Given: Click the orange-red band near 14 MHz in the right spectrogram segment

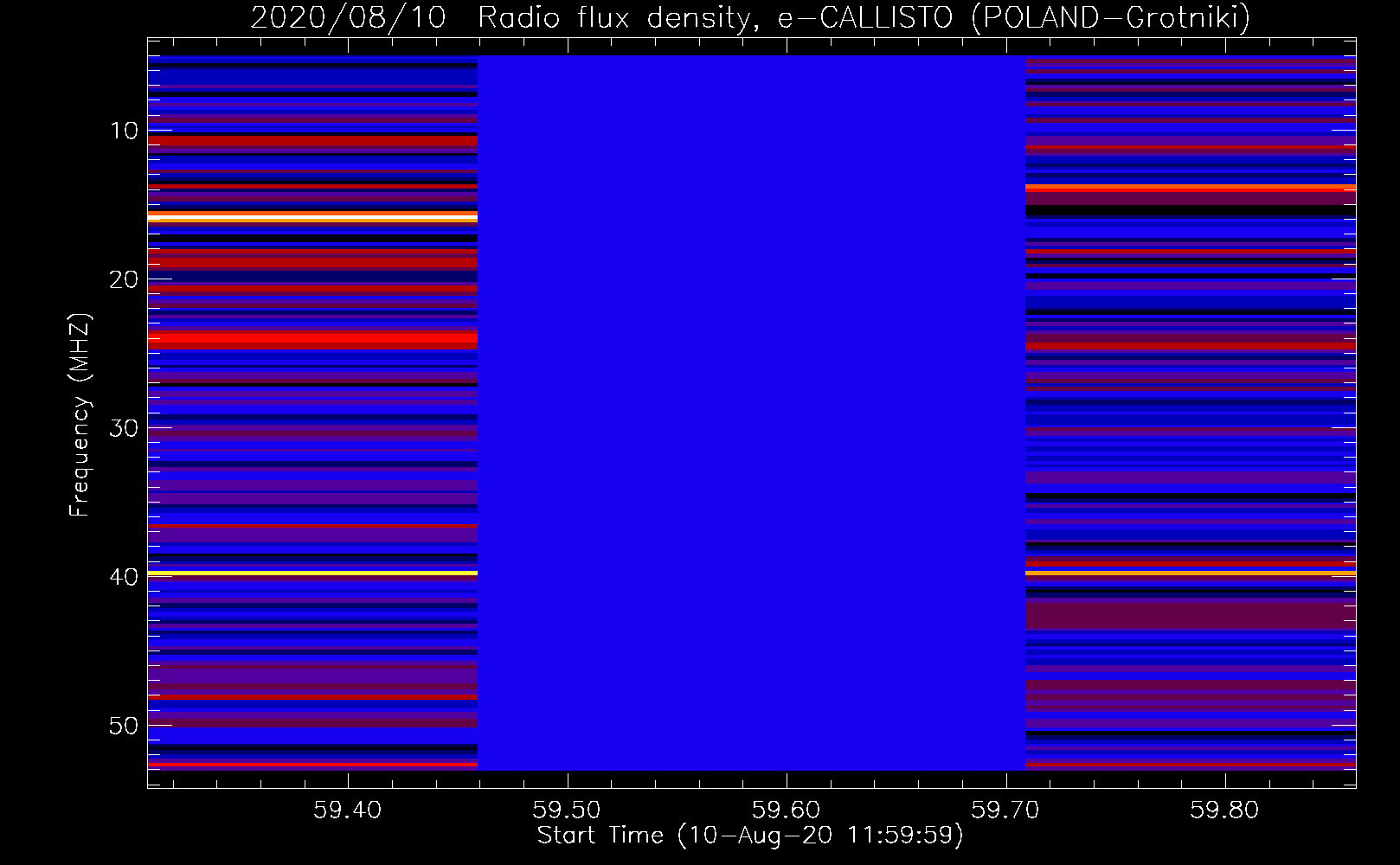Looking at the screenshot, I should pyautogui.click(x=1191, y=187).
